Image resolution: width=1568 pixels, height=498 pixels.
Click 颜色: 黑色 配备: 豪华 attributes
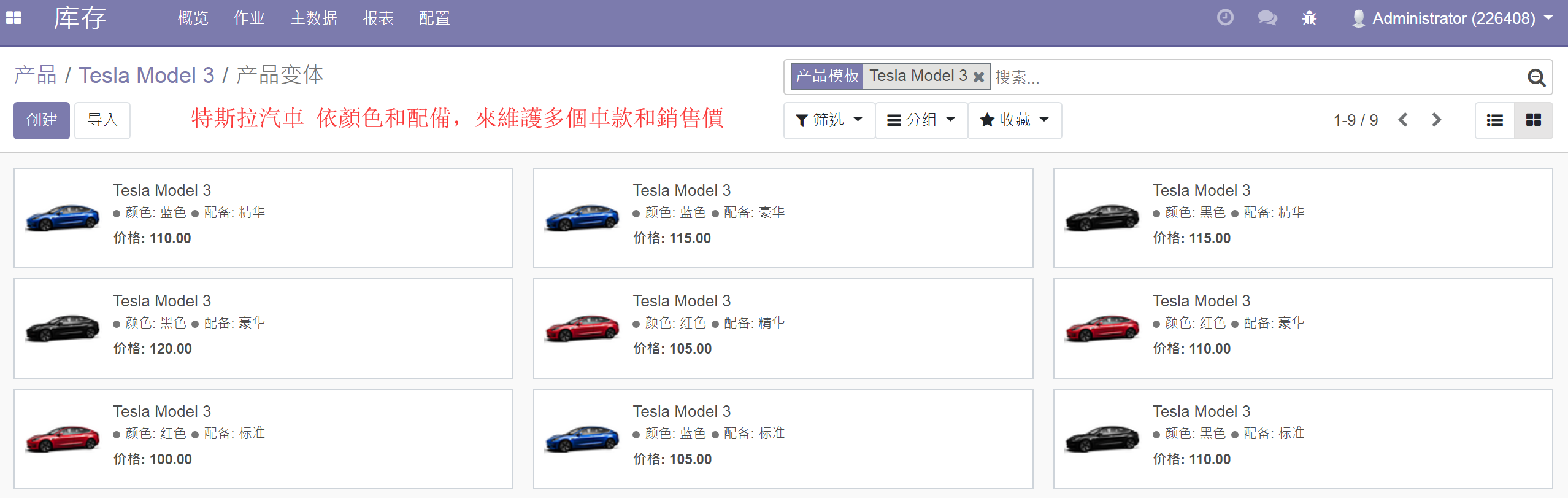[x=189, y=323]
